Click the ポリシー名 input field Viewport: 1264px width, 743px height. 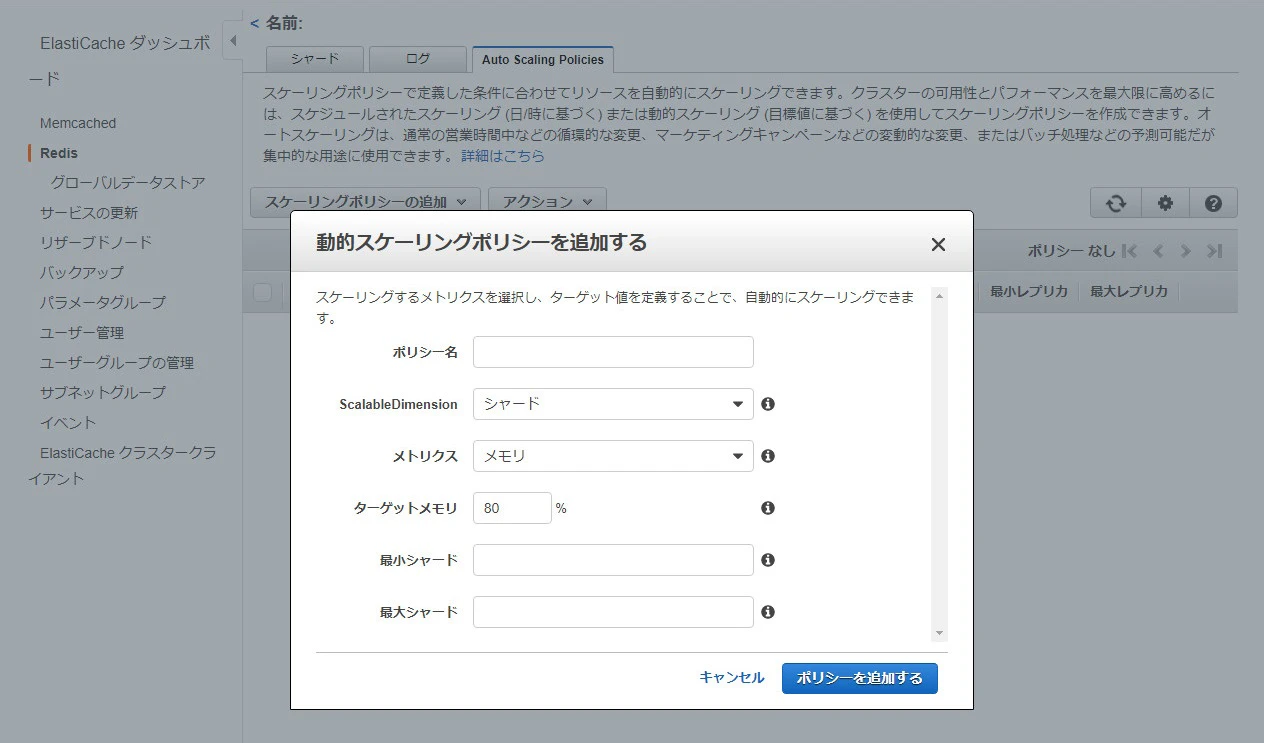(613, 352)
